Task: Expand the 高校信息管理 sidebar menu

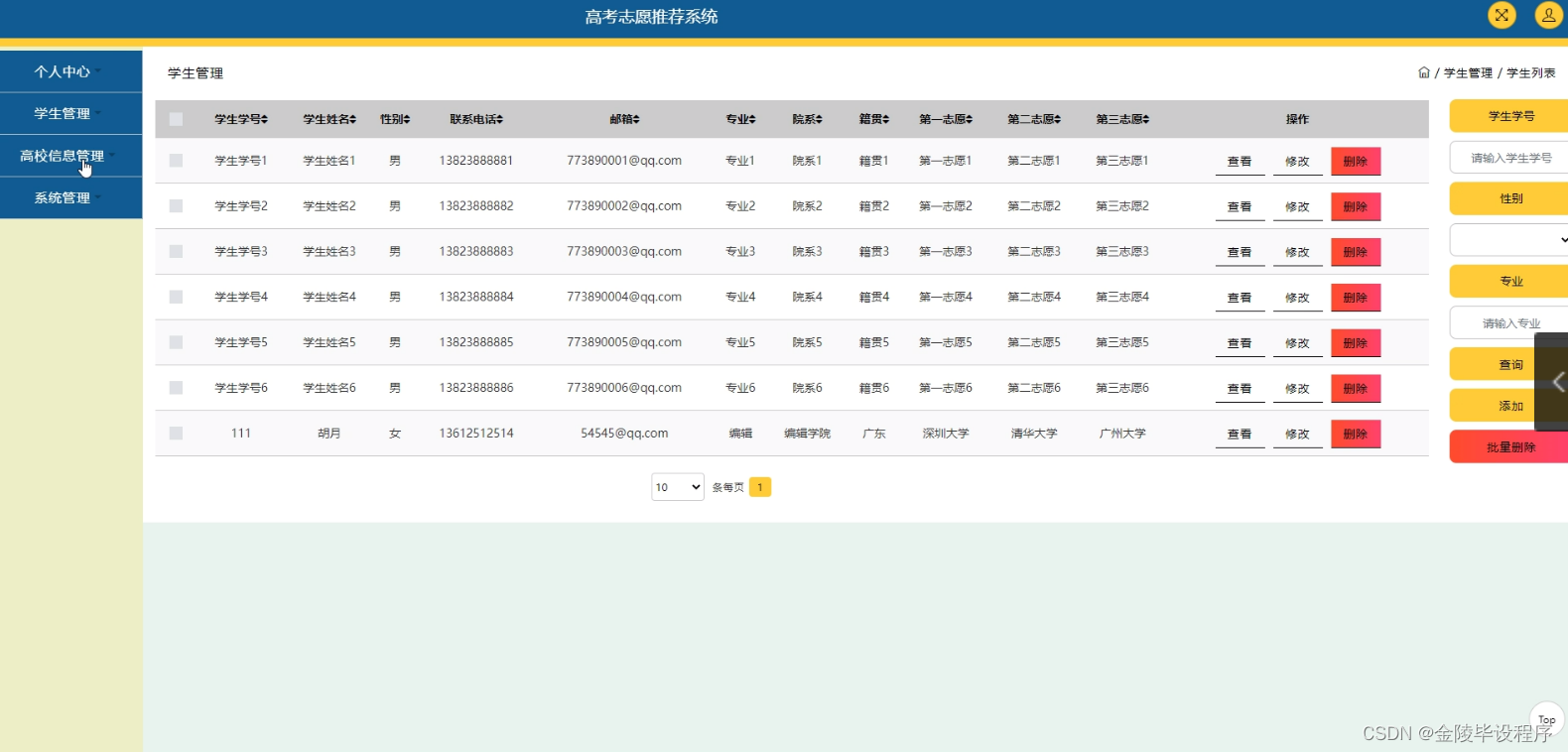Action: click(x=70, y=156)
